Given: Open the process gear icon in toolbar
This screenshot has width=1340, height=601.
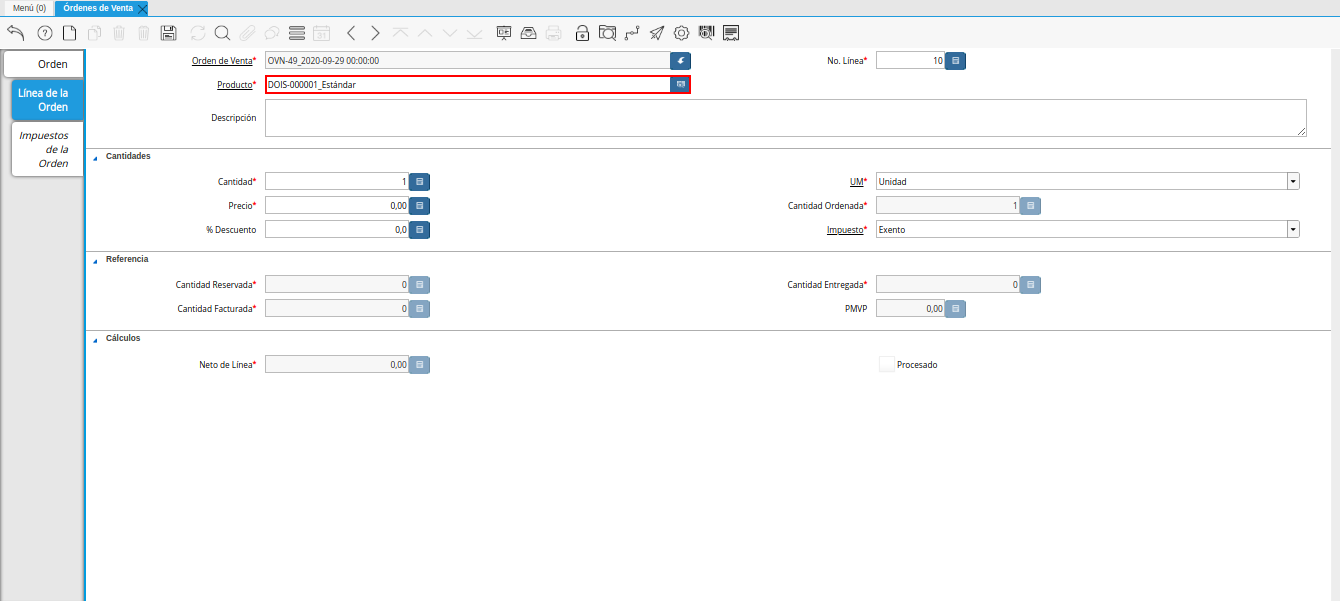Looking at the screenshot, I should coord(682,33).
